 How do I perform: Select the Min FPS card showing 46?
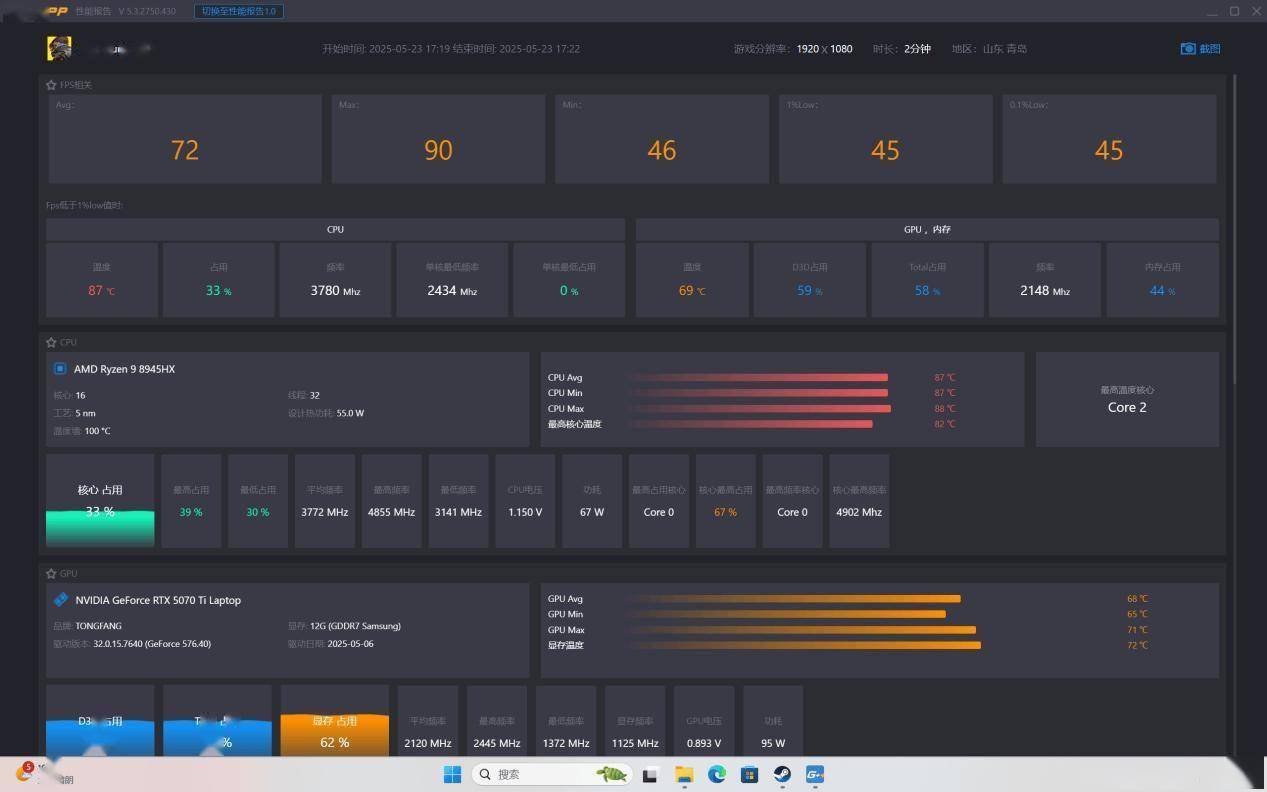pos(662,139)
